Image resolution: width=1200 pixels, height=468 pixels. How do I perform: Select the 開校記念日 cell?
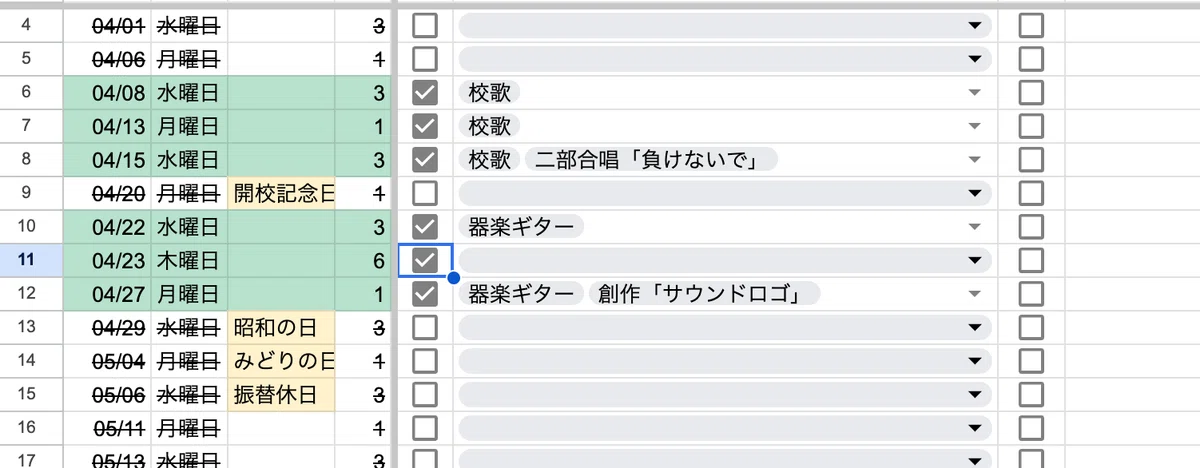point(283,193)
